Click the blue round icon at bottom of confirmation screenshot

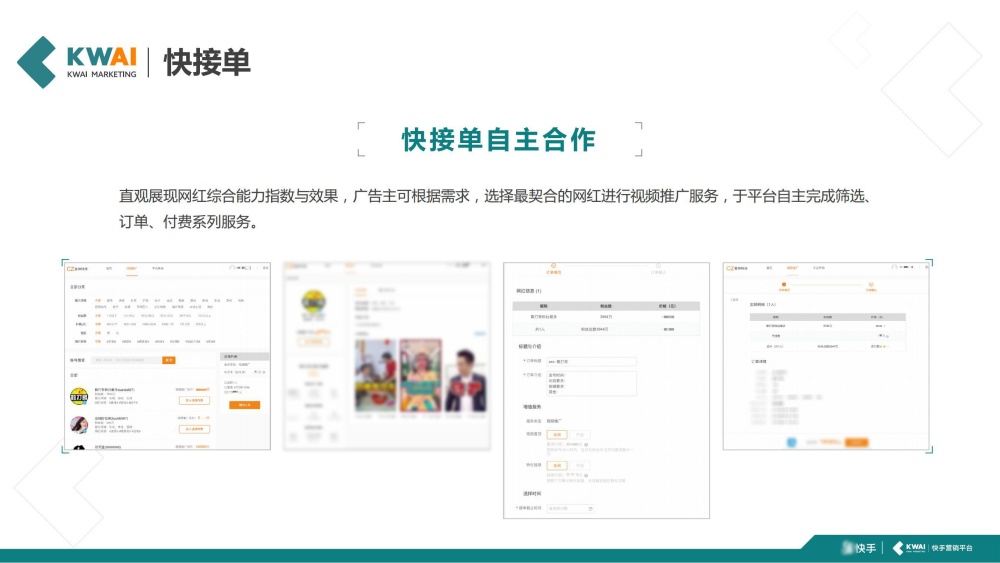[x=791, y=442]
